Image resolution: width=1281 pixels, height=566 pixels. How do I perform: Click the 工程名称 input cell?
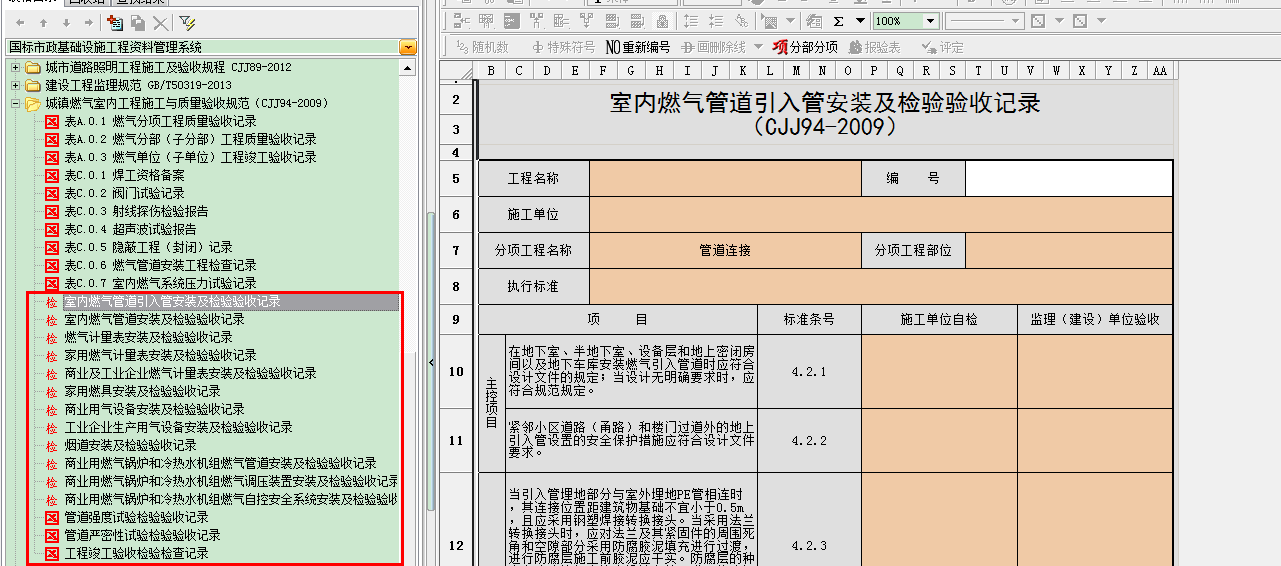[725, 179]
